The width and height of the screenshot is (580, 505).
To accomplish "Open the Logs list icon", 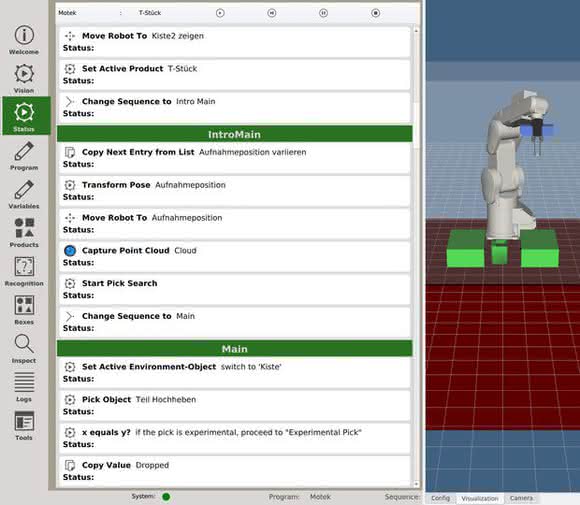I will click(24, 387).
